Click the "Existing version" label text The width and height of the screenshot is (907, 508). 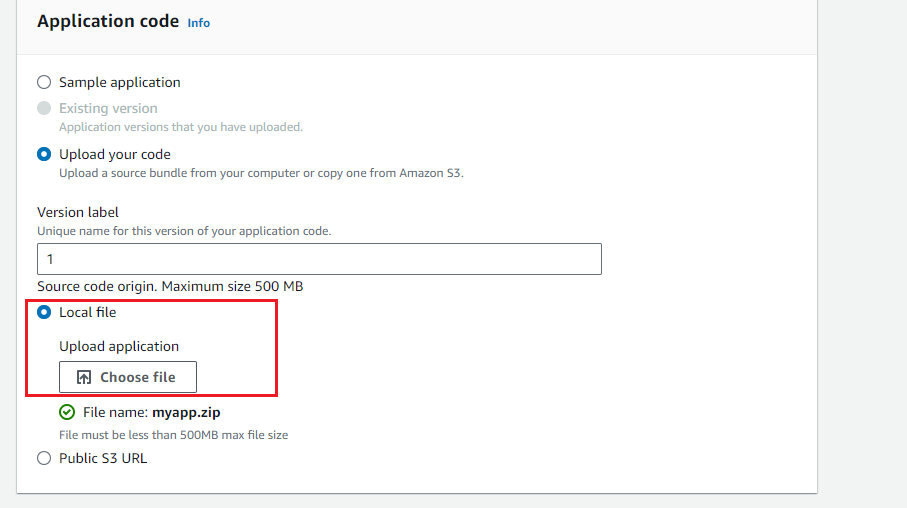[x=108, y=108]
